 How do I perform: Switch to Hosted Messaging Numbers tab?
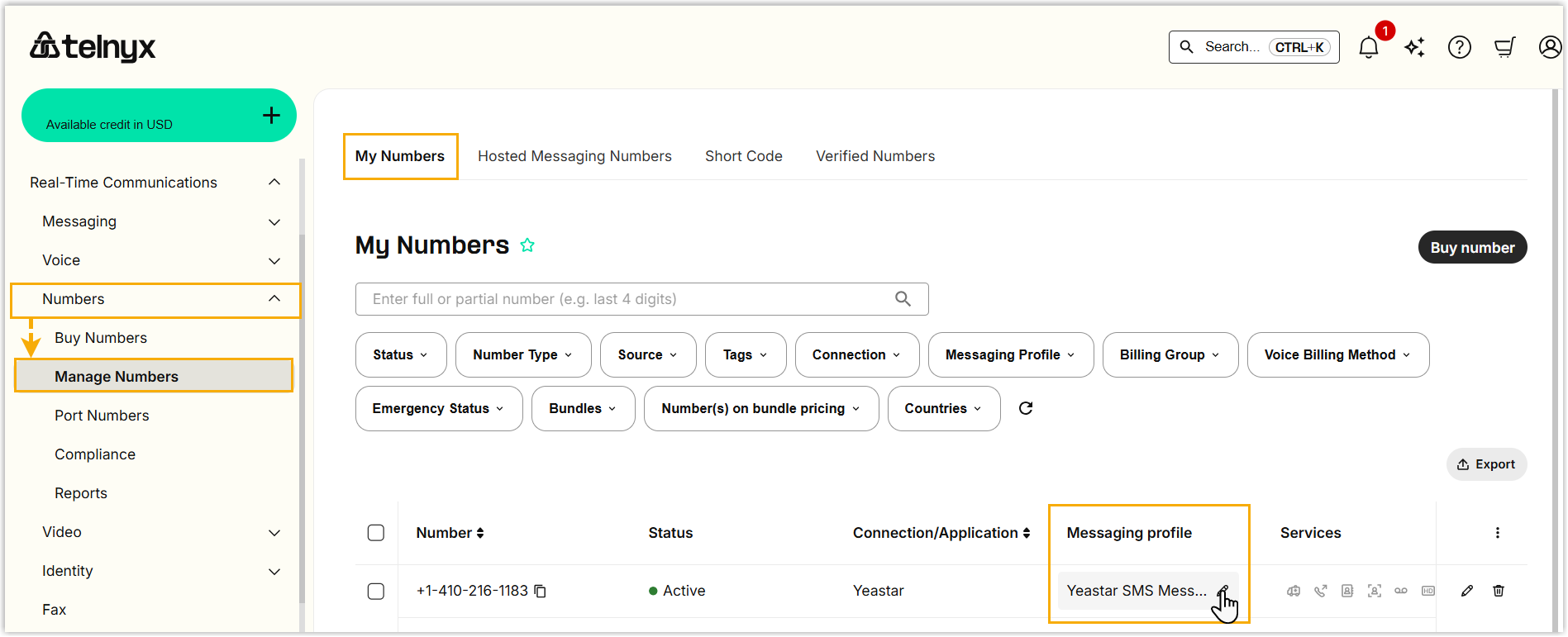574,156
